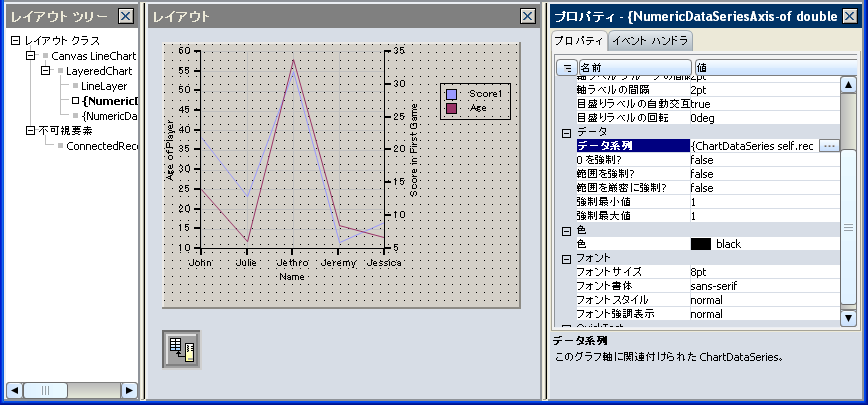The height and width of the screenshot is (405, 868).
Task: Close the レイアウト panel
Action: [x=528, y=17]
